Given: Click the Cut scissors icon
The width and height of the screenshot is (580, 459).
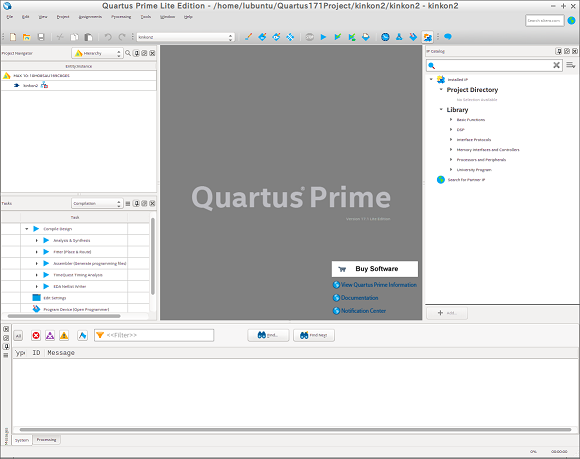Looking at the screenshot, I should click(60, 37).
